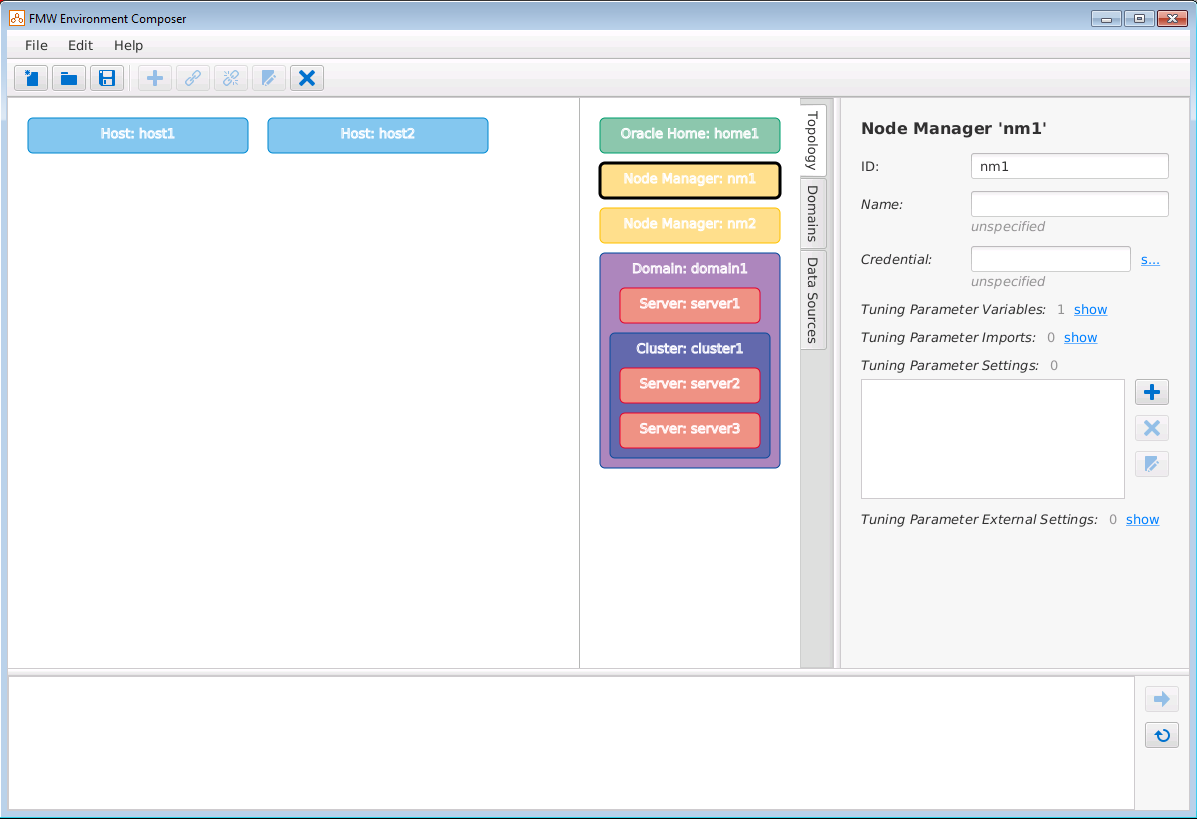Minimize the FMW Environment Composer window
The image size is (1197, 819).
pos(1106,18)
